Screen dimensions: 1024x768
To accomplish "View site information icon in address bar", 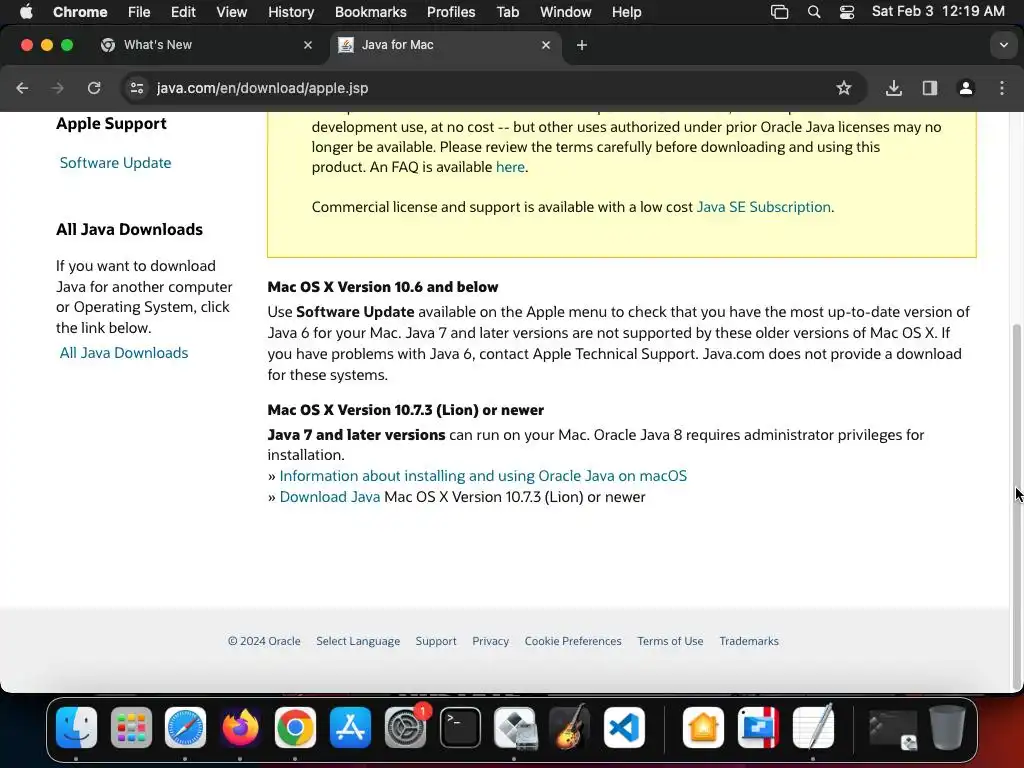I will [x=136, y=88].
